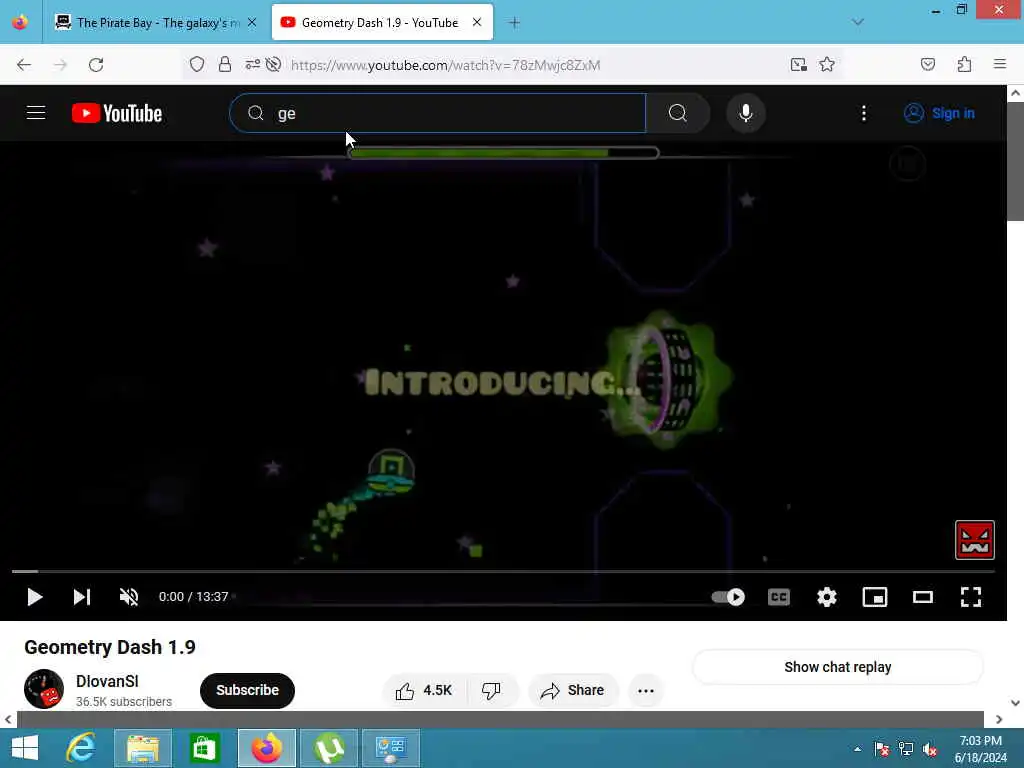Switch to theater mode
The width and height of the screenshot is (1024, 768).
[x=923, y=597]
